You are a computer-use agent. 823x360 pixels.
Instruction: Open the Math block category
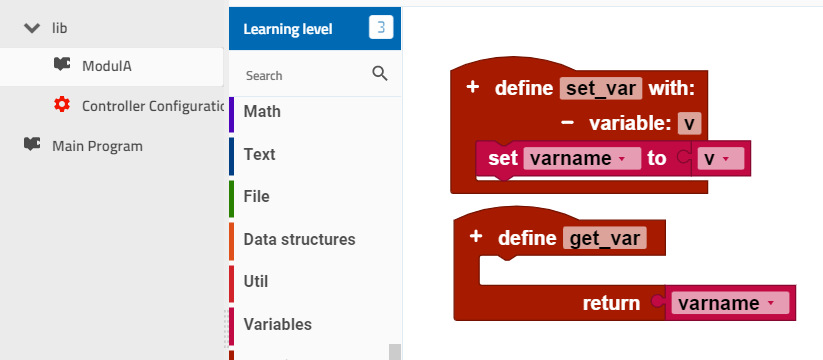(x=315, y=111)
